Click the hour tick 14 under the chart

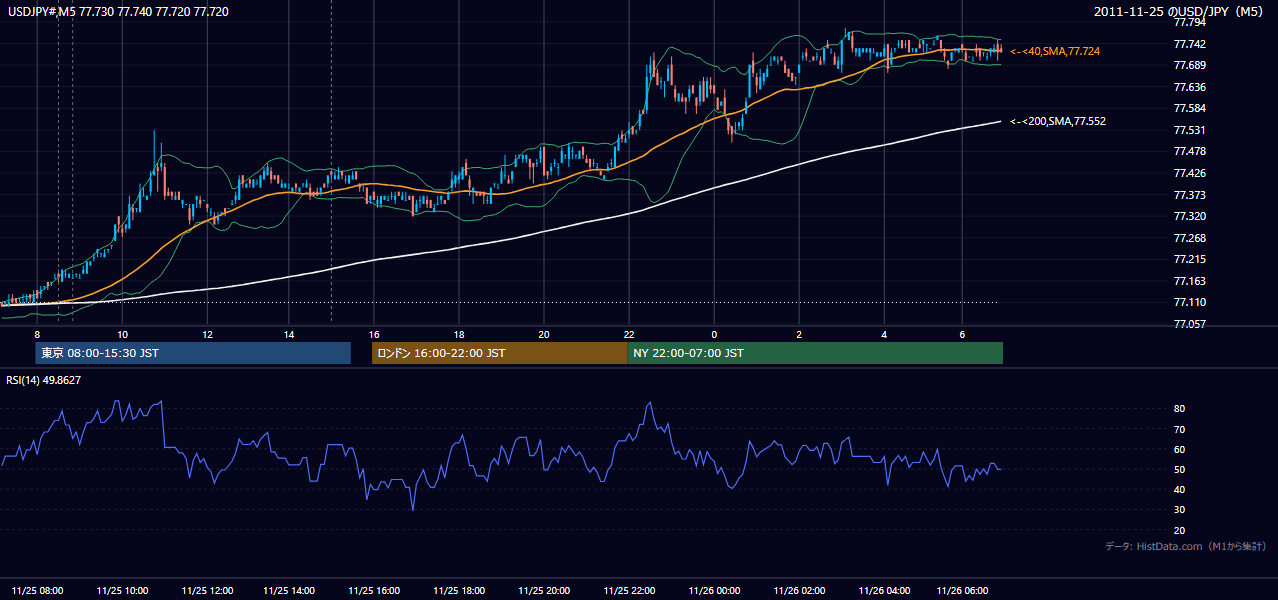coord(289,334)
